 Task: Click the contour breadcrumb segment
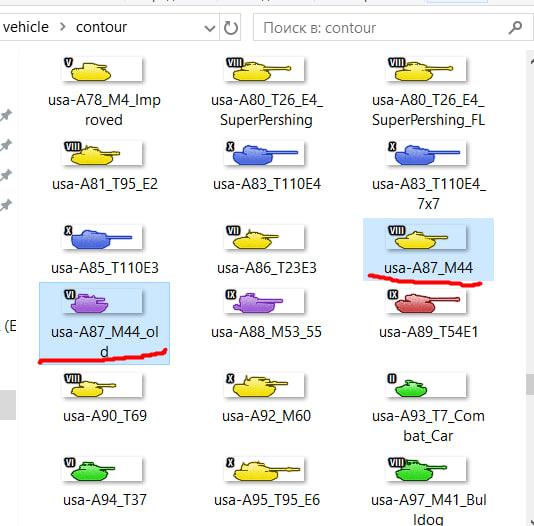[101, 27]
